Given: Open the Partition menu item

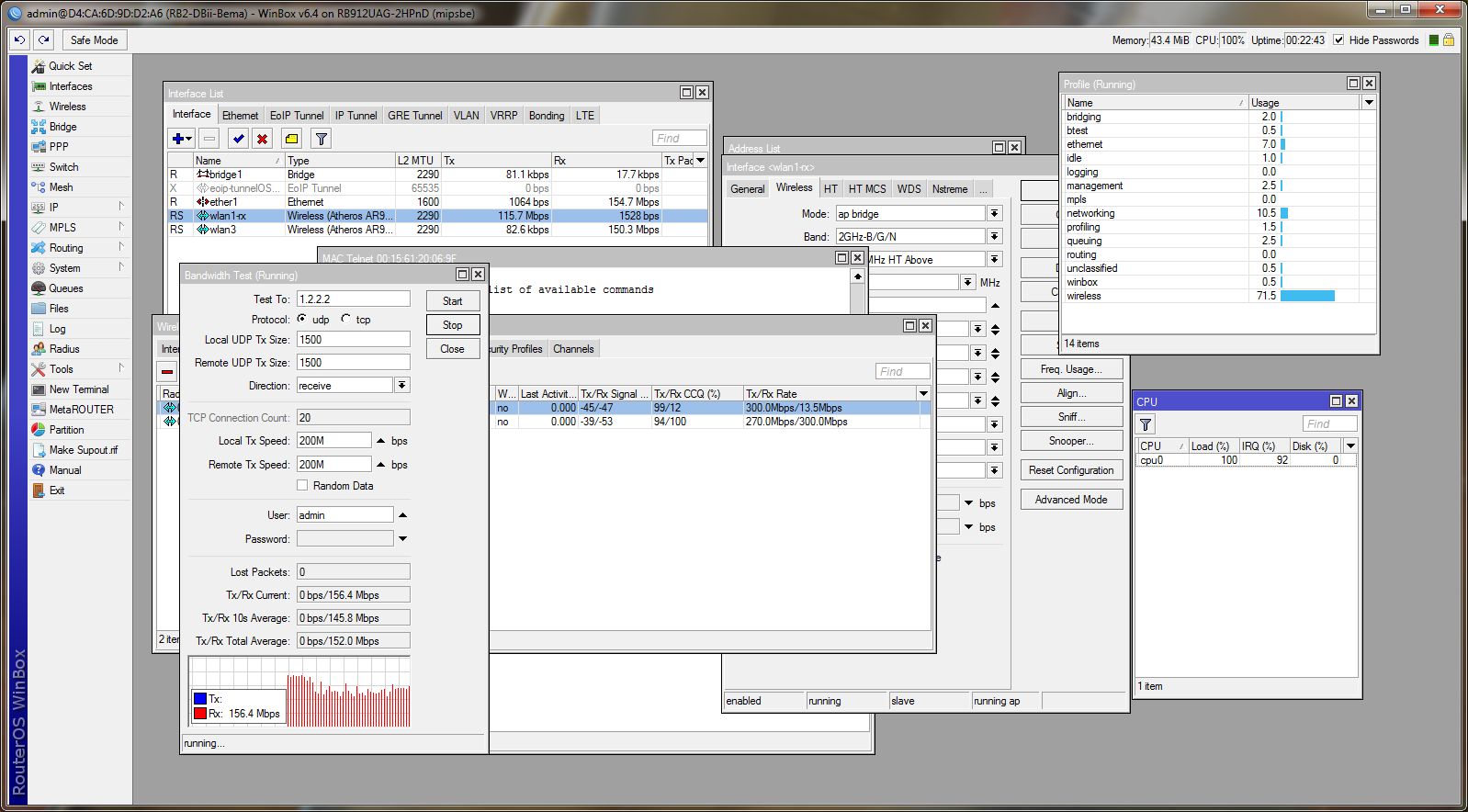Looking at the screenshot, I should point(66,430).
